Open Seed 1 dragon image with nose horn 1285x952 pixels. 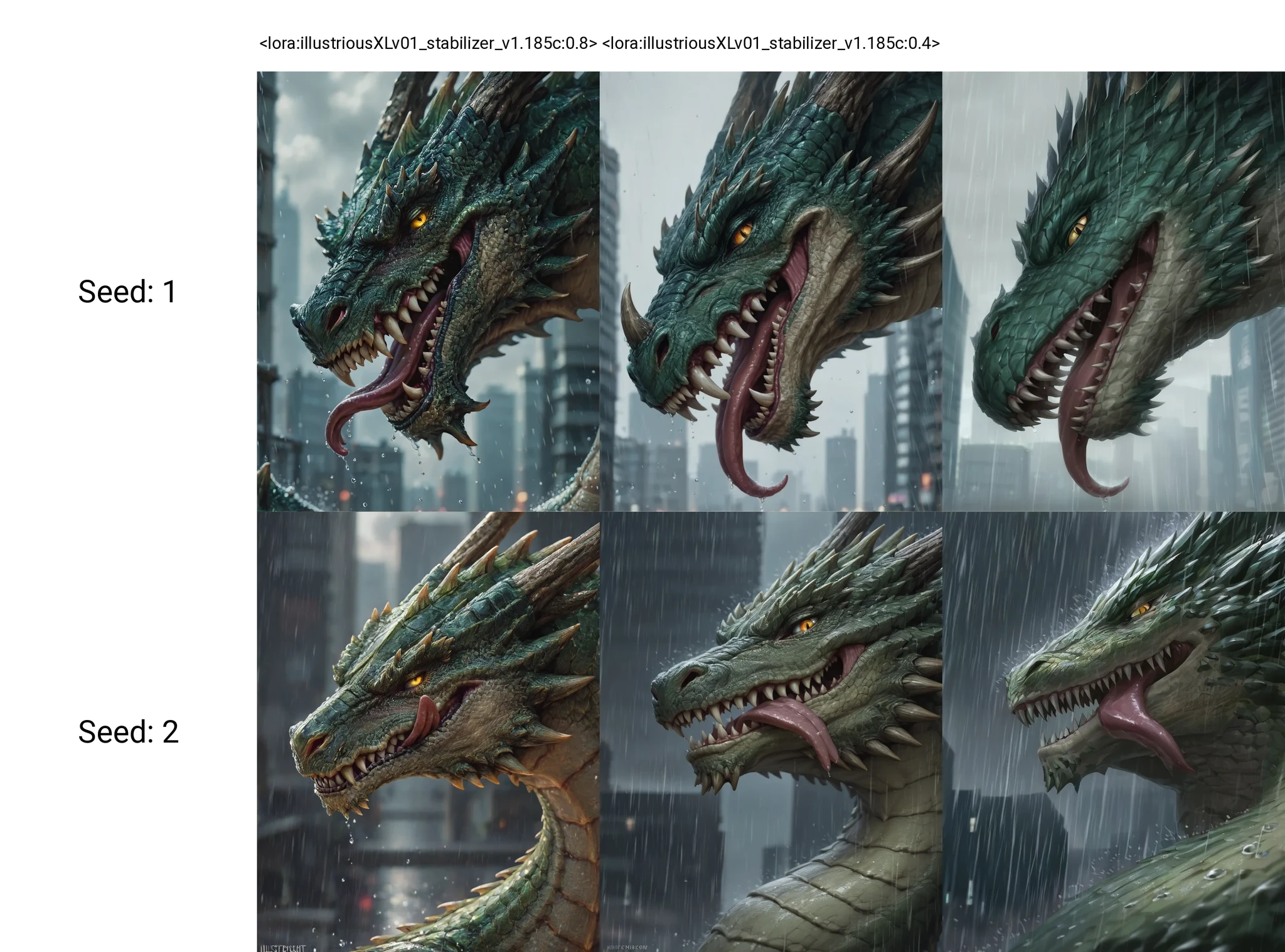(x=771, y=291)
